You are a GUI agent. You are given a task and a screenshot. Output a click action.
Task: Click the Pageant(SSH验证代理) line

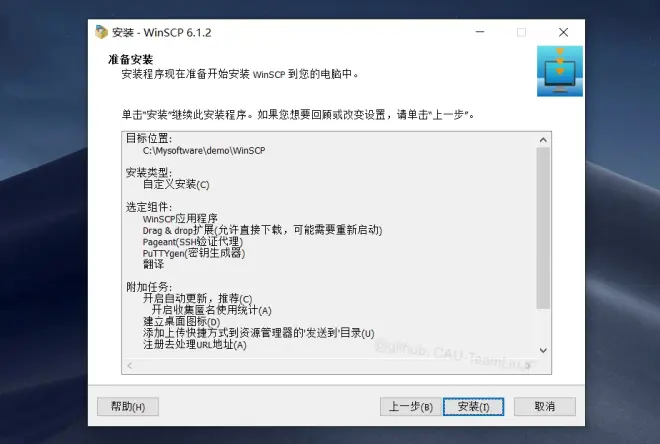click(x=193, y=242)
